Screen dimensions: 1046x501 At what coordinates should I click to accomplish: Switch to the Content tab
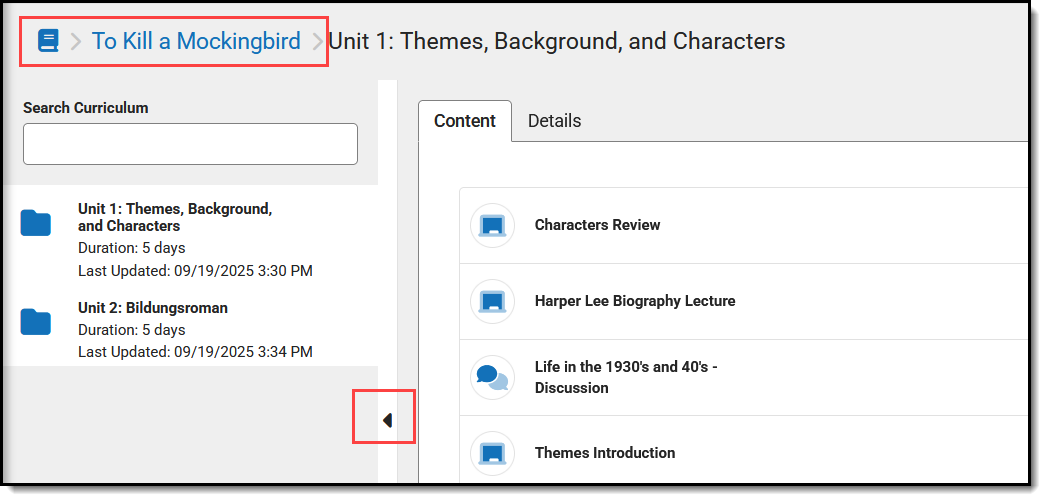(465, 121)
